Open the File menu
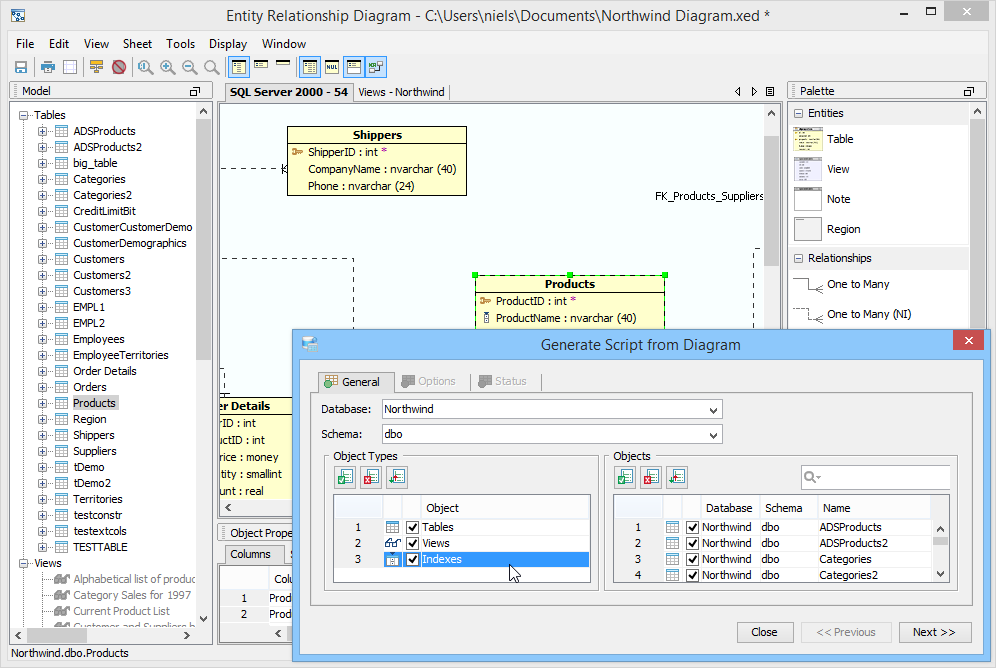 tap(25, 44)
